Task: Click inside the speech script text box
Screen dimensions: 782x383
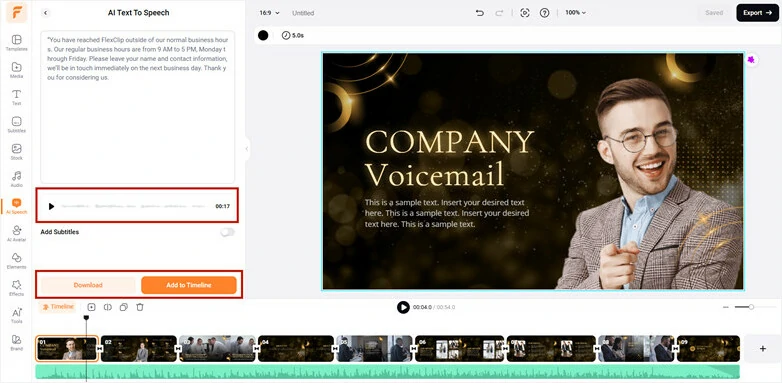Action: 137,107
